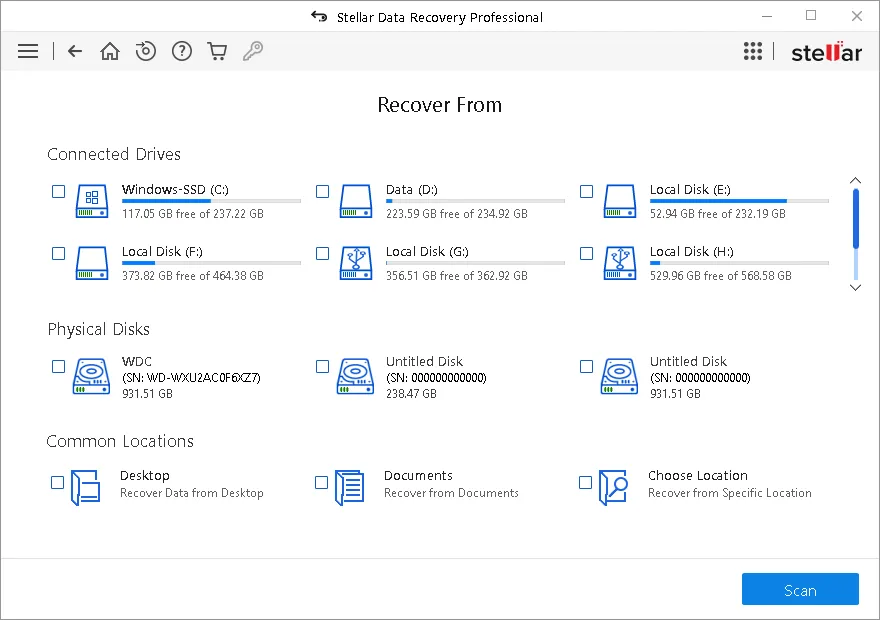Viewport: 880px width, 620px height.
Task: Go to the Home screen icon
Action: [x=110, y=51]
